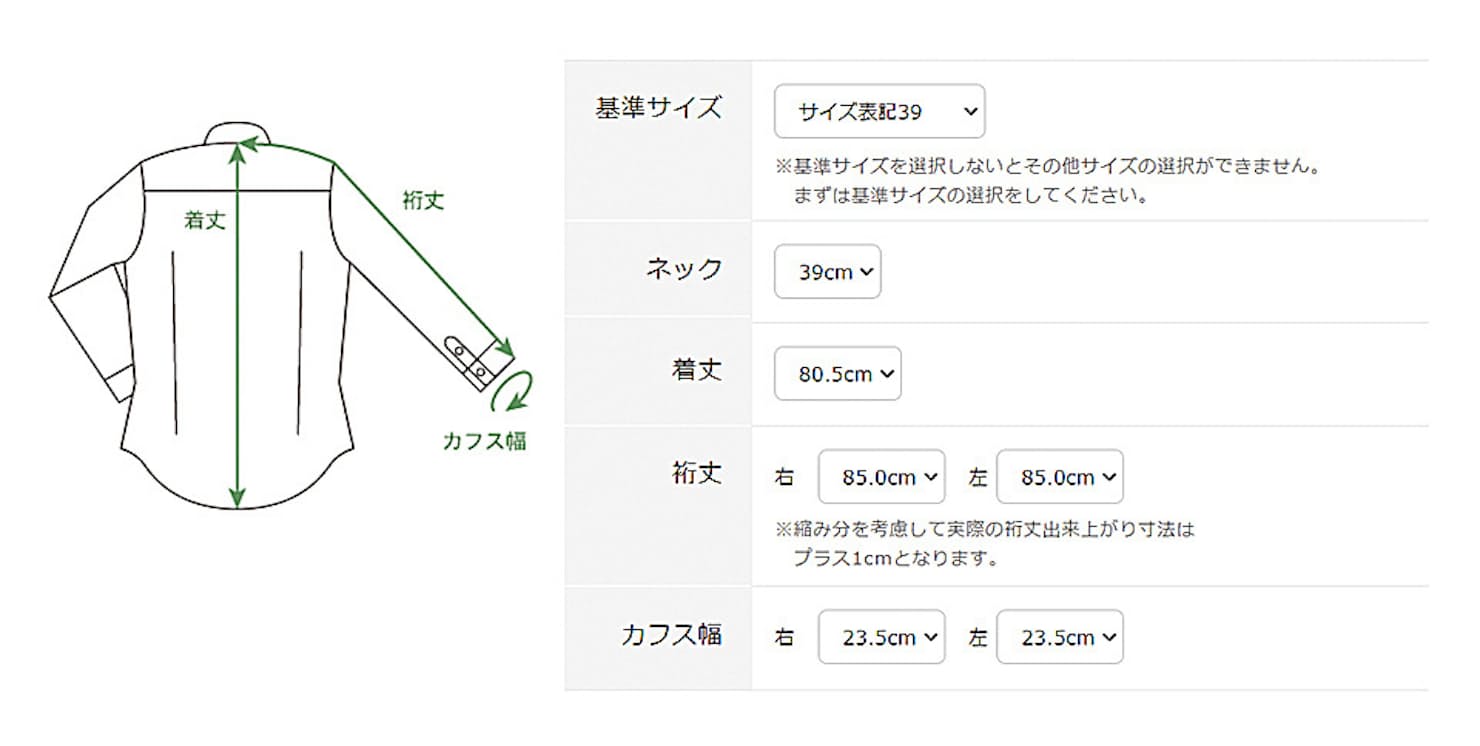1480x746 pixels.
Task: Click the カフス幅 text label under the diagram
Action: (x=484, y=440)
